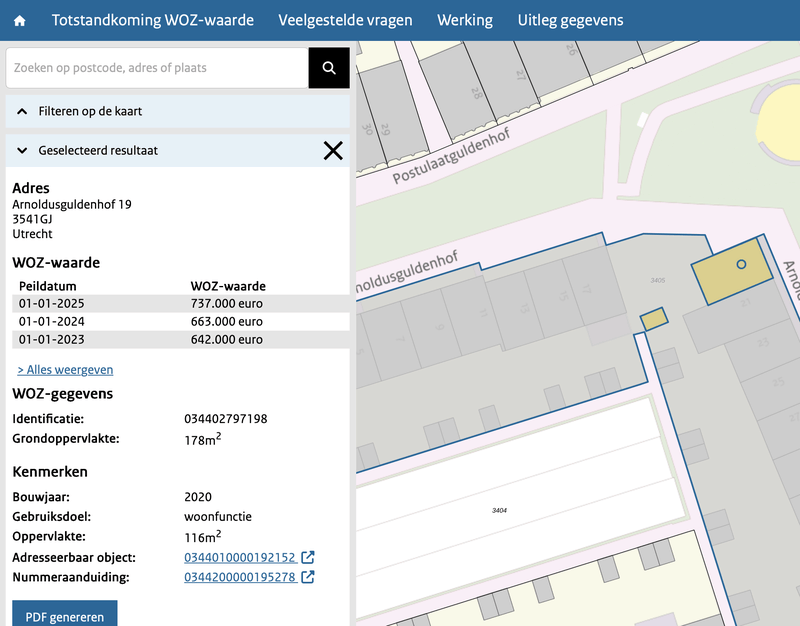The width and height of the screenshot is (800, 626).
Task: Select identificatie number 034402797198
Action: pos(226,419)
